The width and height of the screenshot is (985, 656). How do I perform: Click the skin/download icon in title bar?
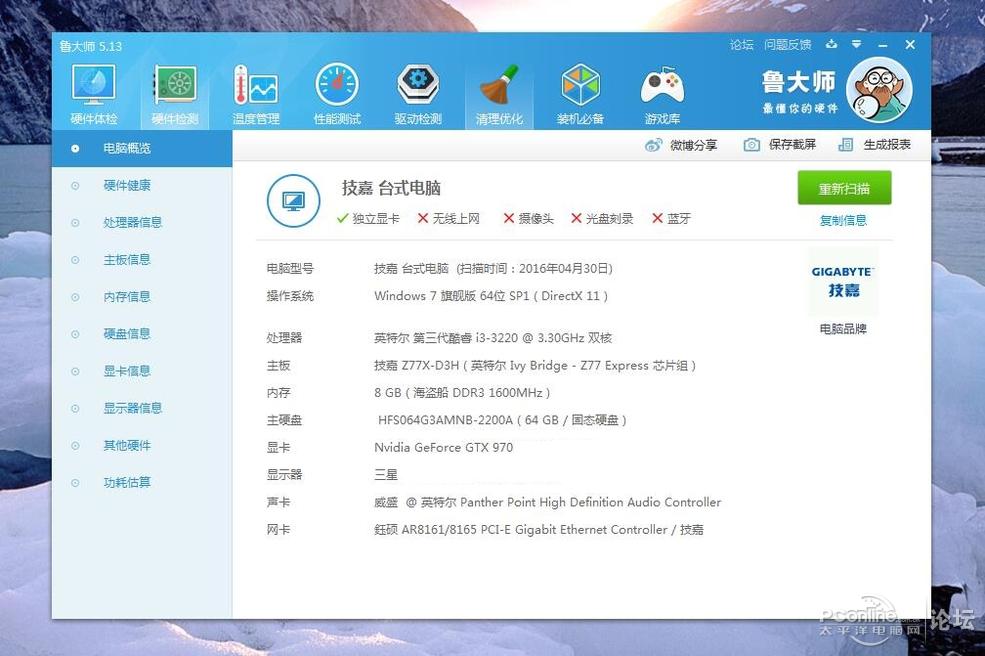coord(832,44)
